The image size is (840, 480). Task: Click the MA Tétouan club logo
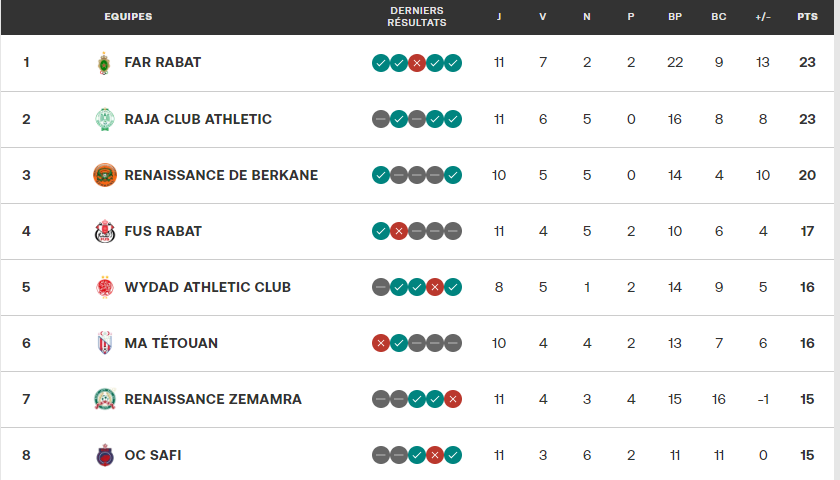pyautogui.click(x=104, y=343)
